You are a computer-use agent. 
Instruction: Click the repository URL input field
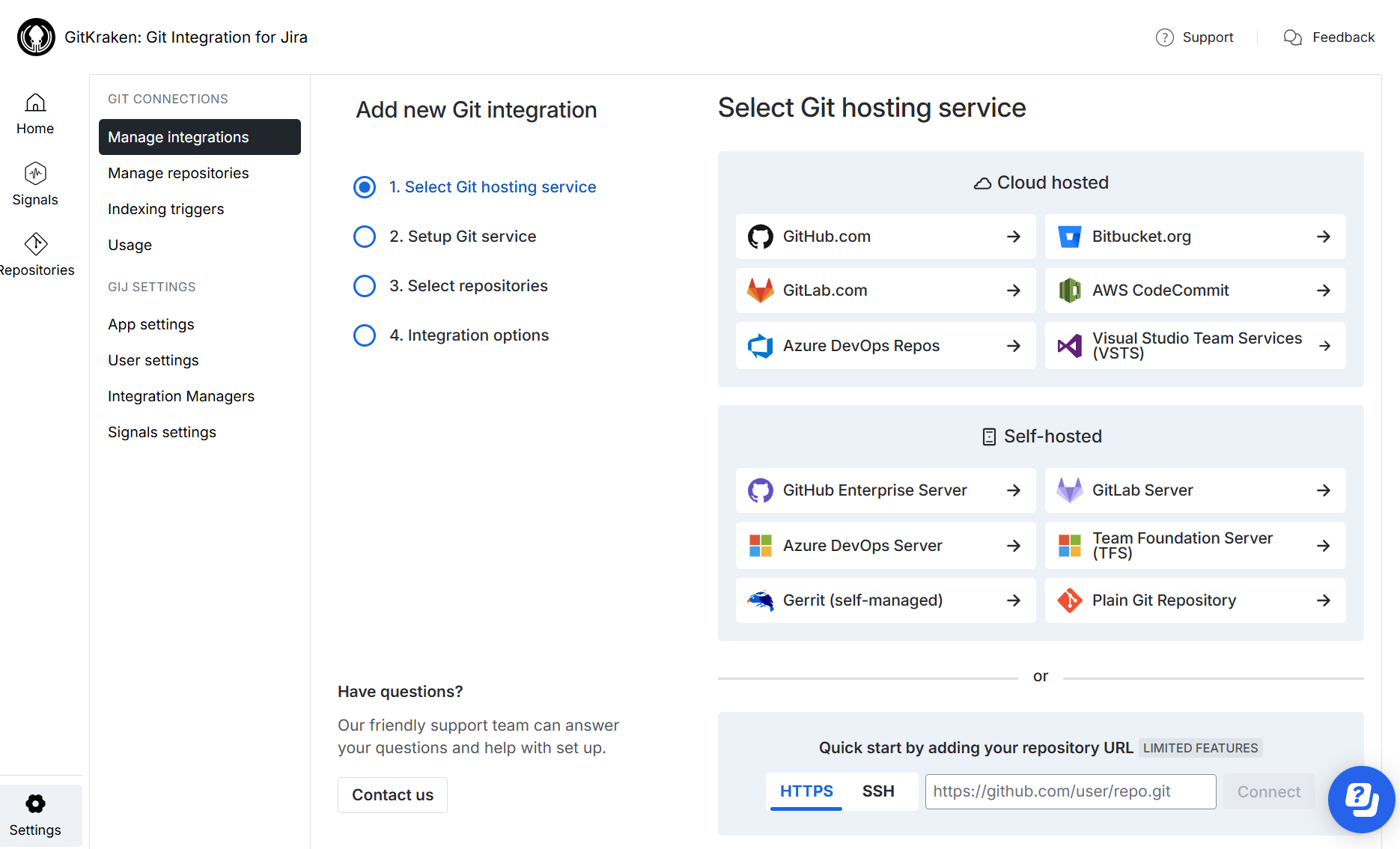tap(1070, 791)
